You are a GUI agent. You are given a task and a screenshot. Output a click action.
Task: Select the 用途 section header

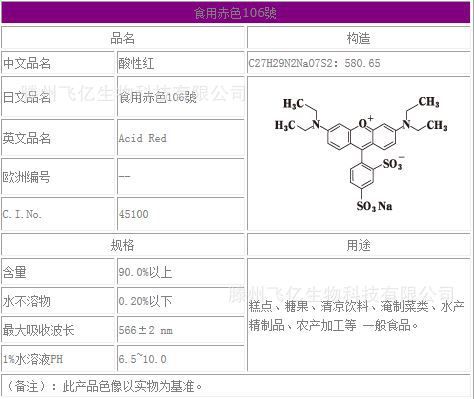[x=359, y=245]
